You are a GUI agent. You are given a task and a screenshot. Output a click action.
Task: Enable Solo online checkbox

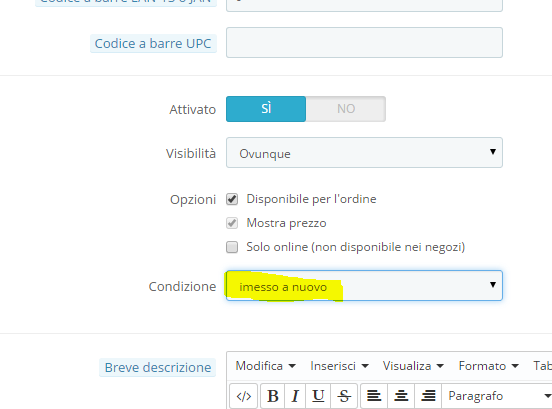point(232,247)
